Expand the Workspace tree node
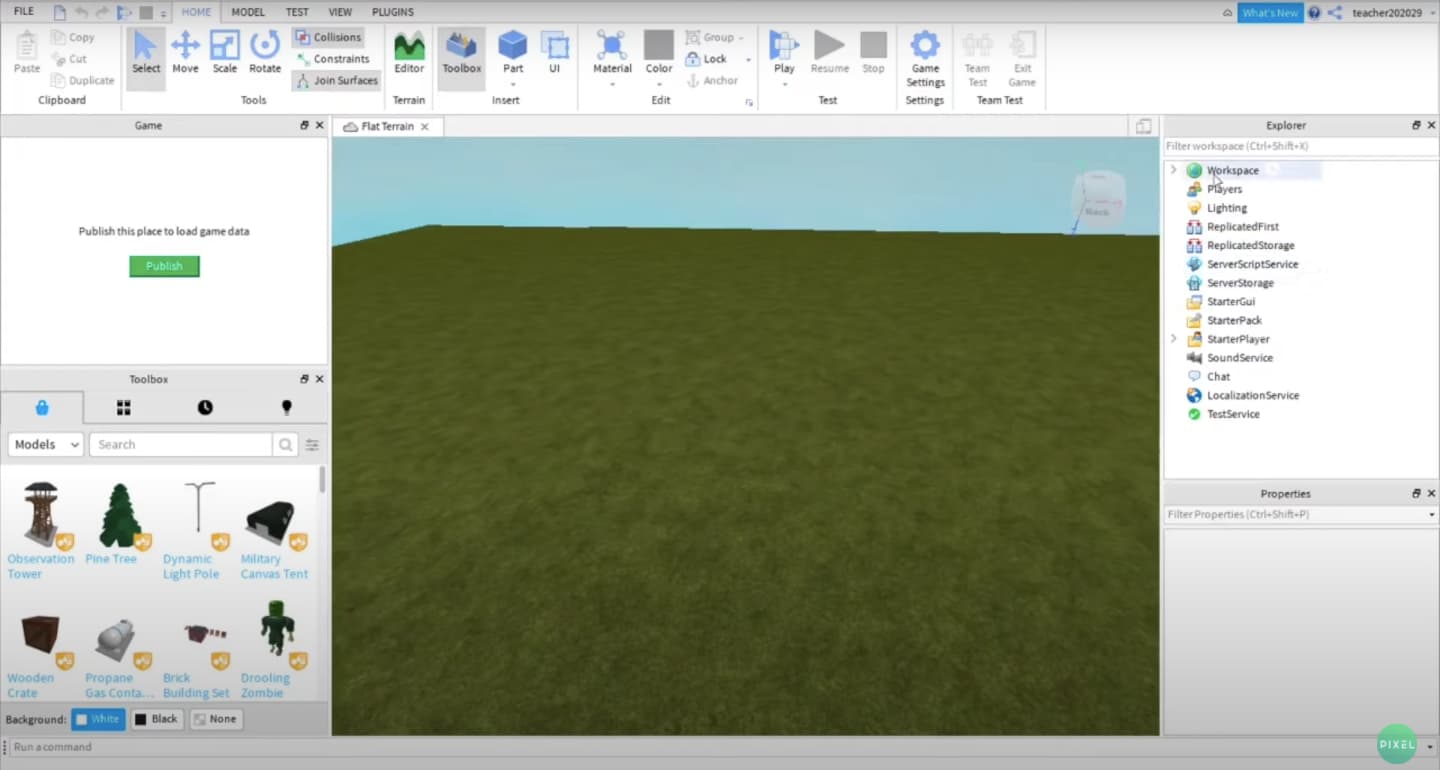Screen dimensions: 1440x770 [x=1174, y=170]
